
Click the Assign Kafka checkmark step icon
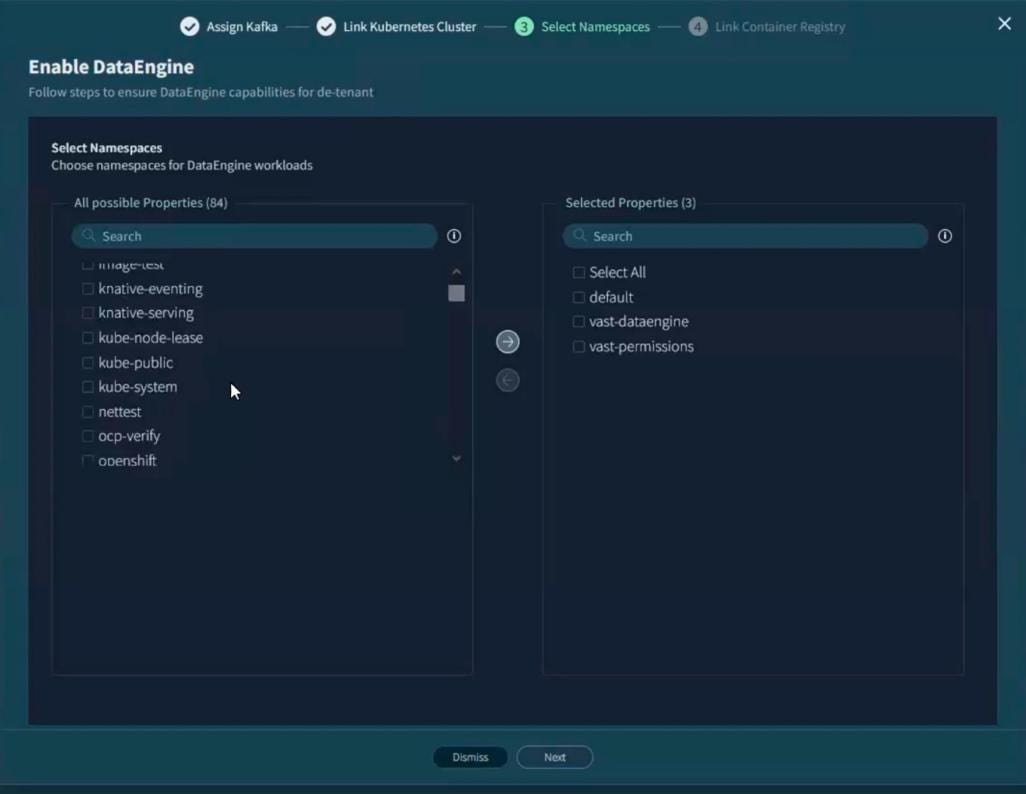[x=190, y=27]
